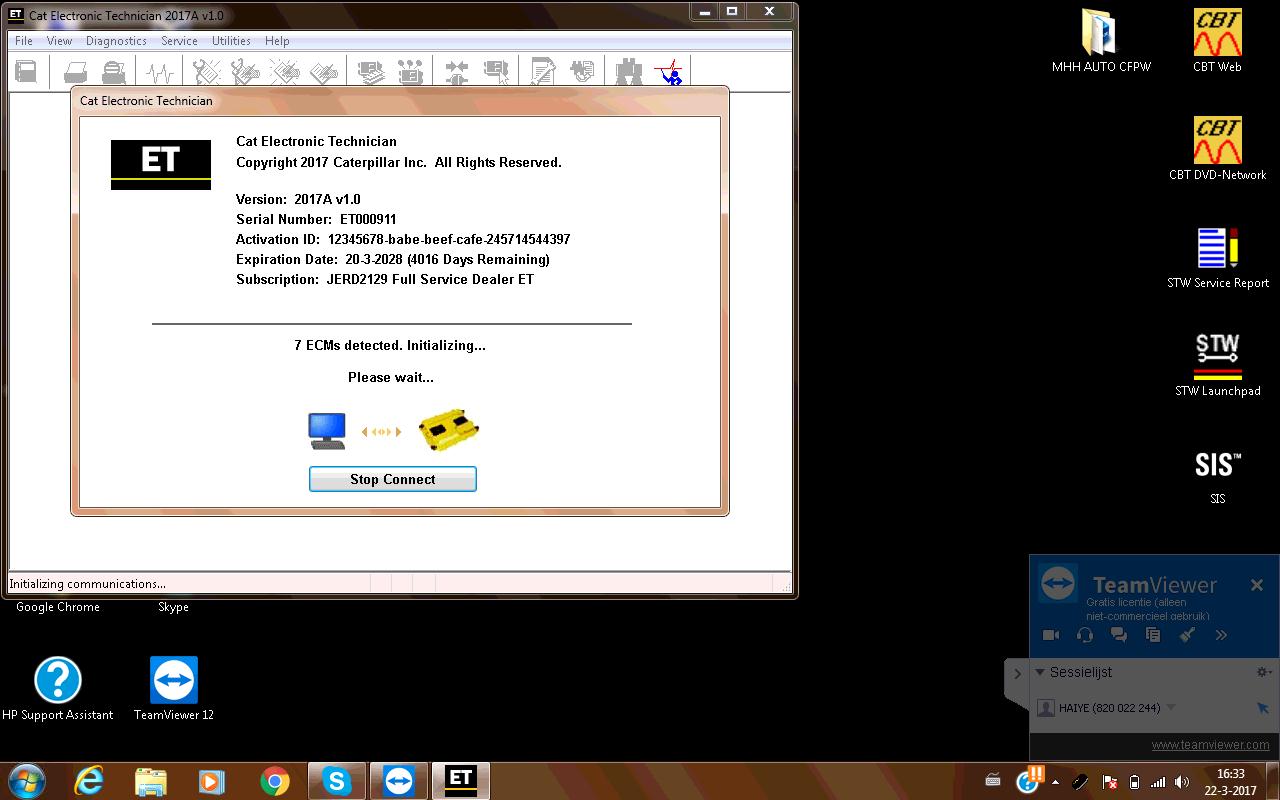Open the Service menu
The image size is (1280, 800).
[179, 41]
